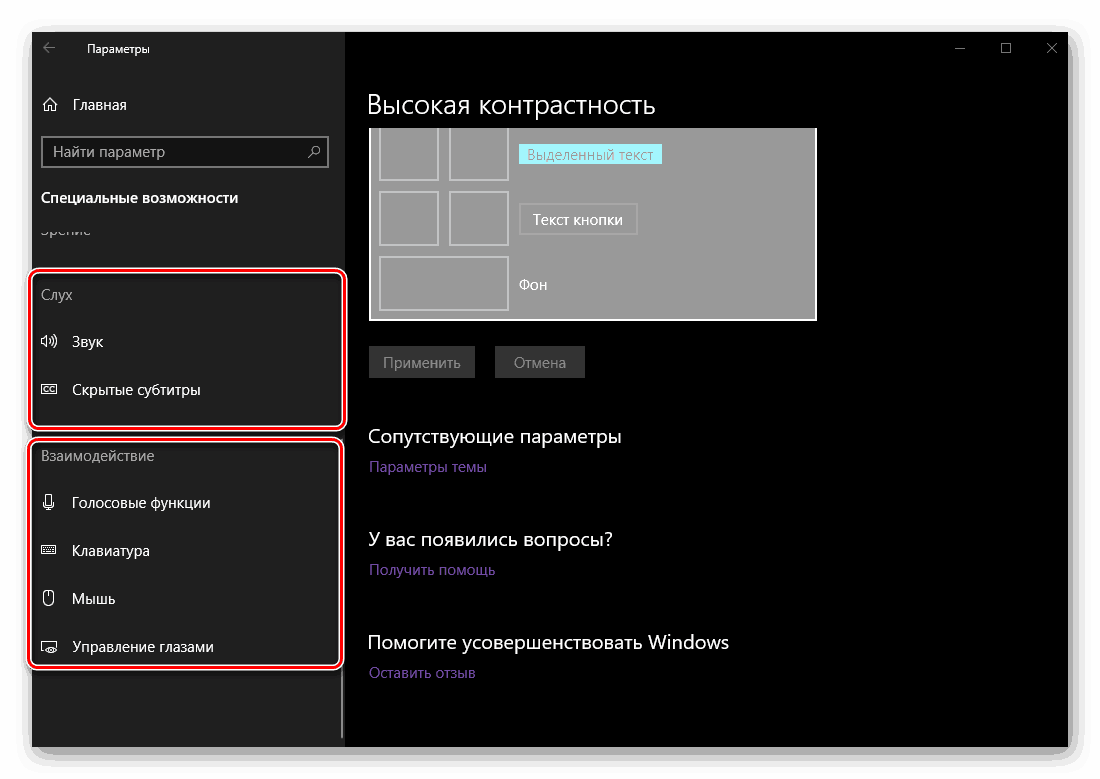This screenshot has width=1100, height=779.
Task: Click the Высокая контрастность page title
Action: tap(511, 105)
